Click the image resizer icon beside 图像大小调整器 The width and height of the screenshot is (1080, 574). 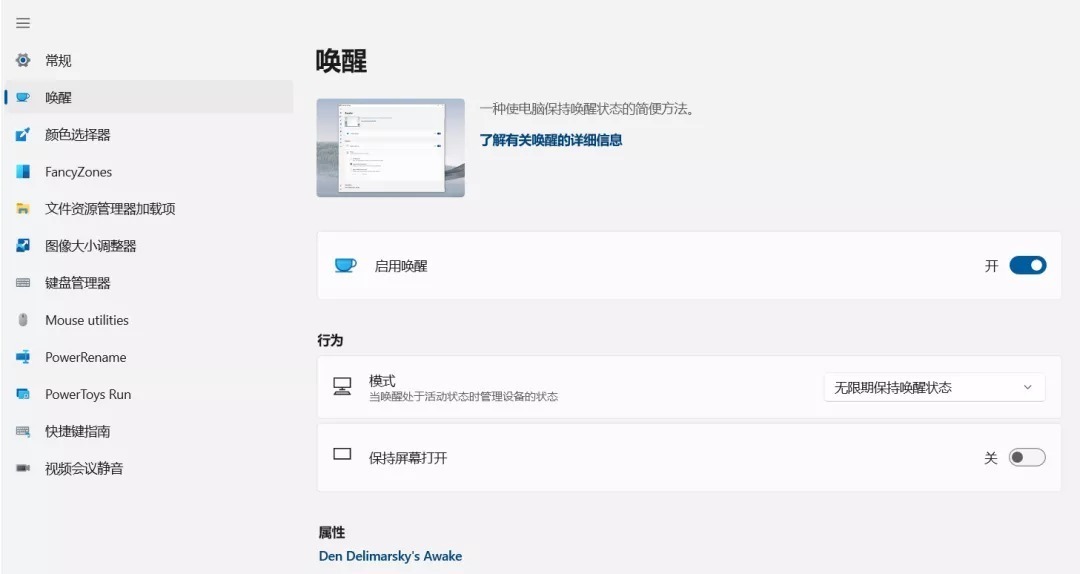click(x=23, y=246)
